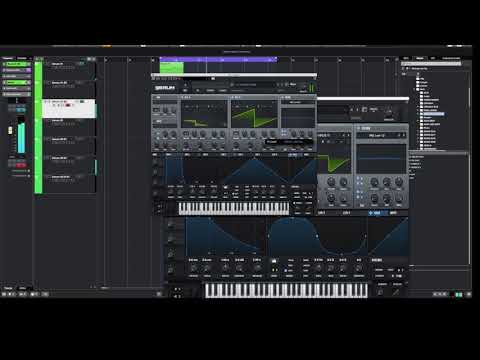This screenshot has height=360, width=480.
Task: Click the purple loop range in the timeline ruler
Action: coord(218,59)
